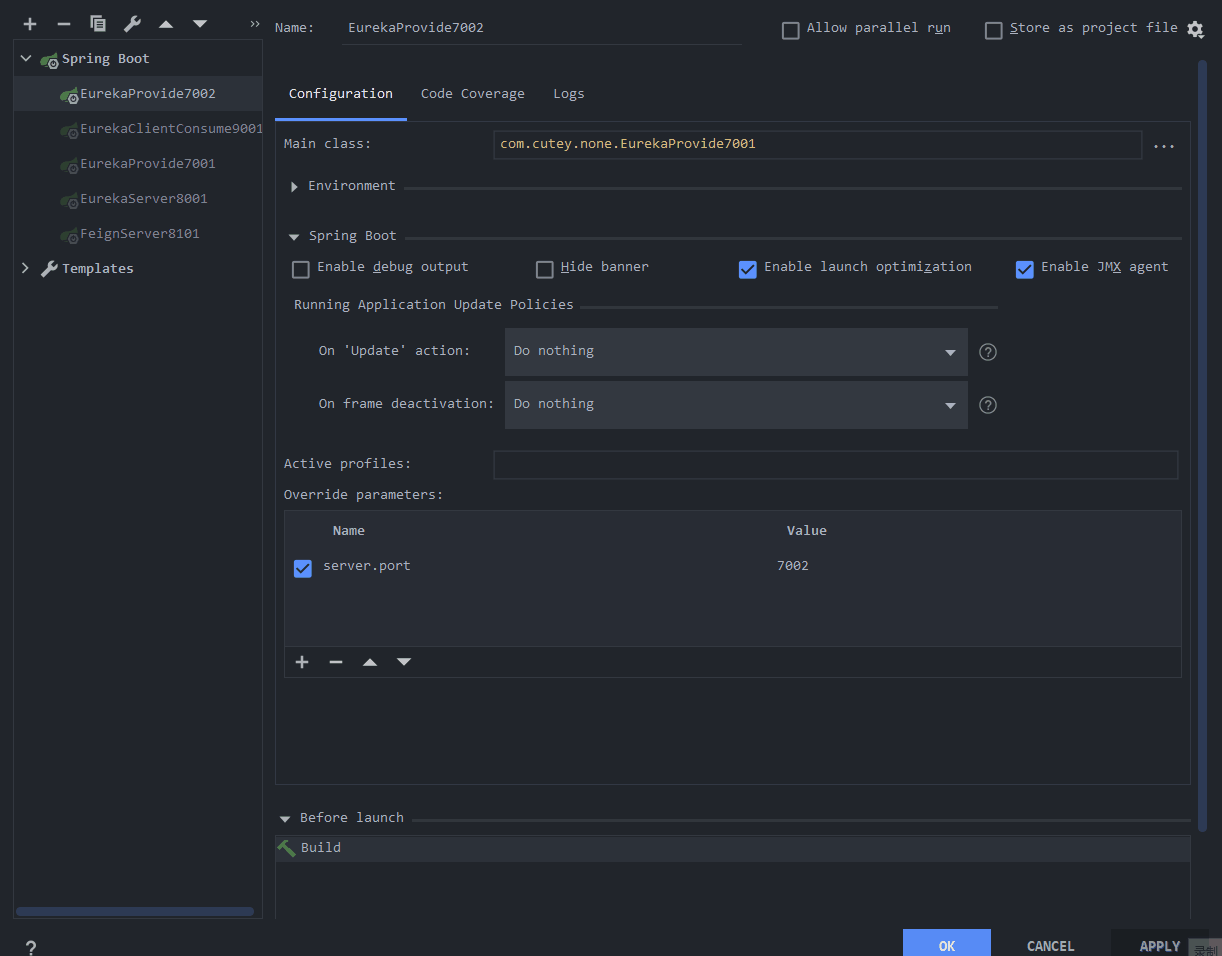Image resolution: width=1222 pixels, height=956 pixels.
Task: Collapse the Spring Boot tree node
Action: pos(26,59)
